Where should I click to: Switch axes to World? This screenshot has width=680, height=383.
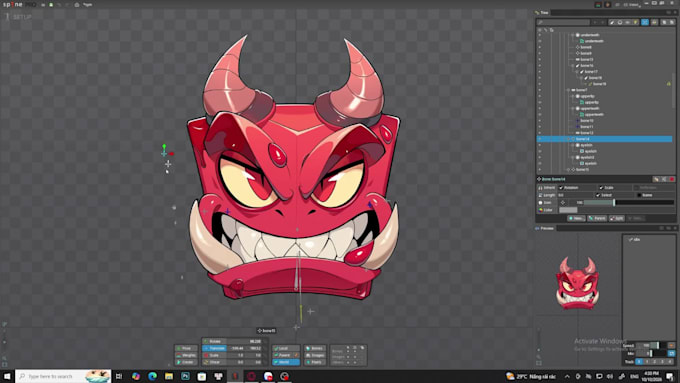tap(286, 362)
